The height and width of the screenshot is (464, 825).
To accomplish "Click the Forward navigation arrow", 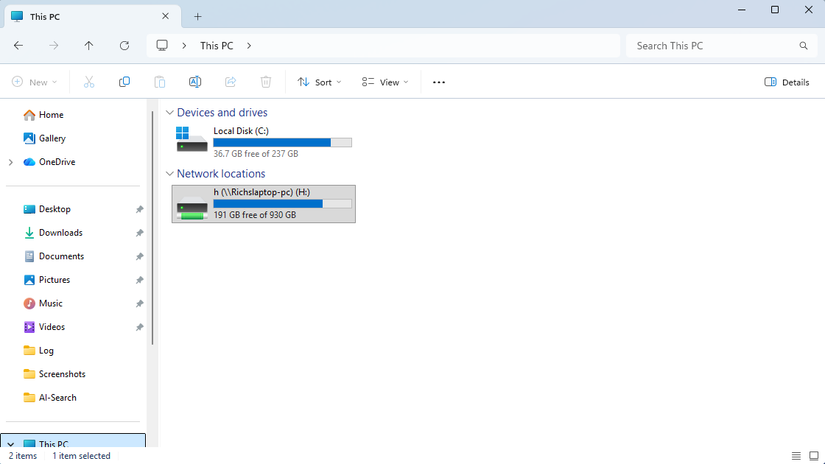I will pyautogui.click(x=54, y=46).
